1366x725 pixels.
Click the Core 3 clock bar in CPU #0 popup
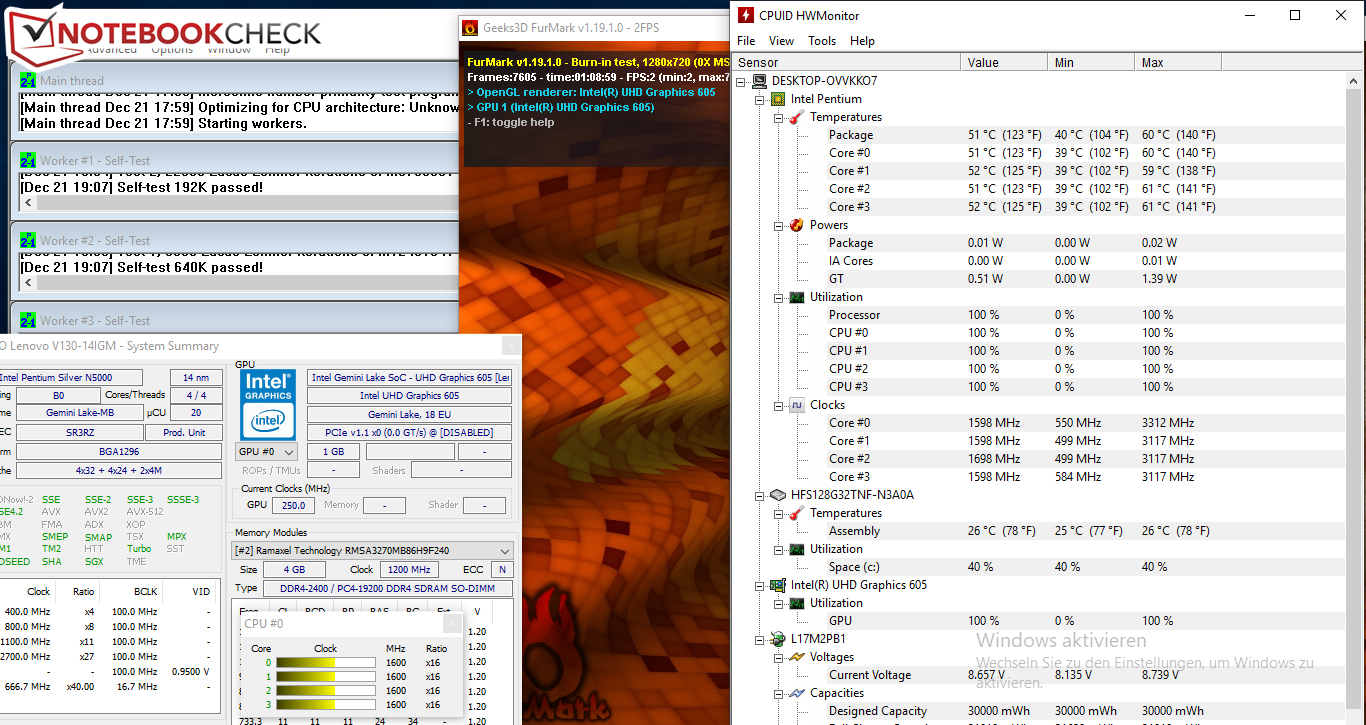pos(325,704)
